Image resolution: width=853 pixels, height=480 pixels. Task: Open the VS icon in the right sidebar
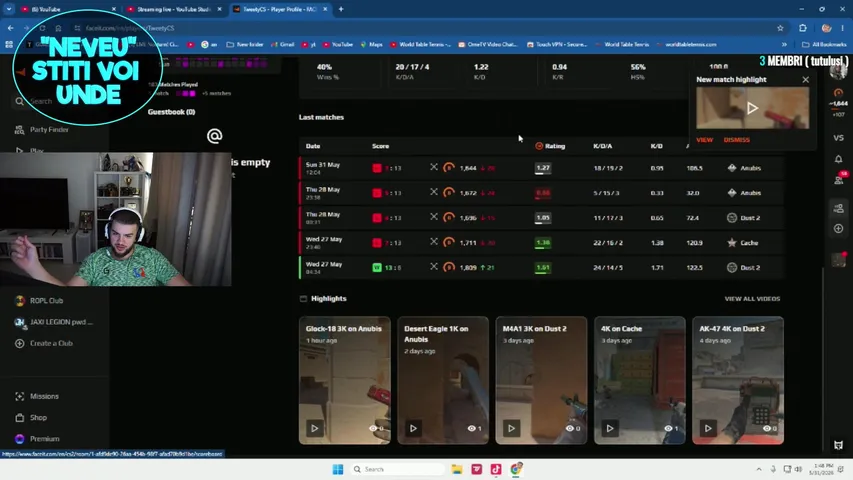[x=838, y=138]
